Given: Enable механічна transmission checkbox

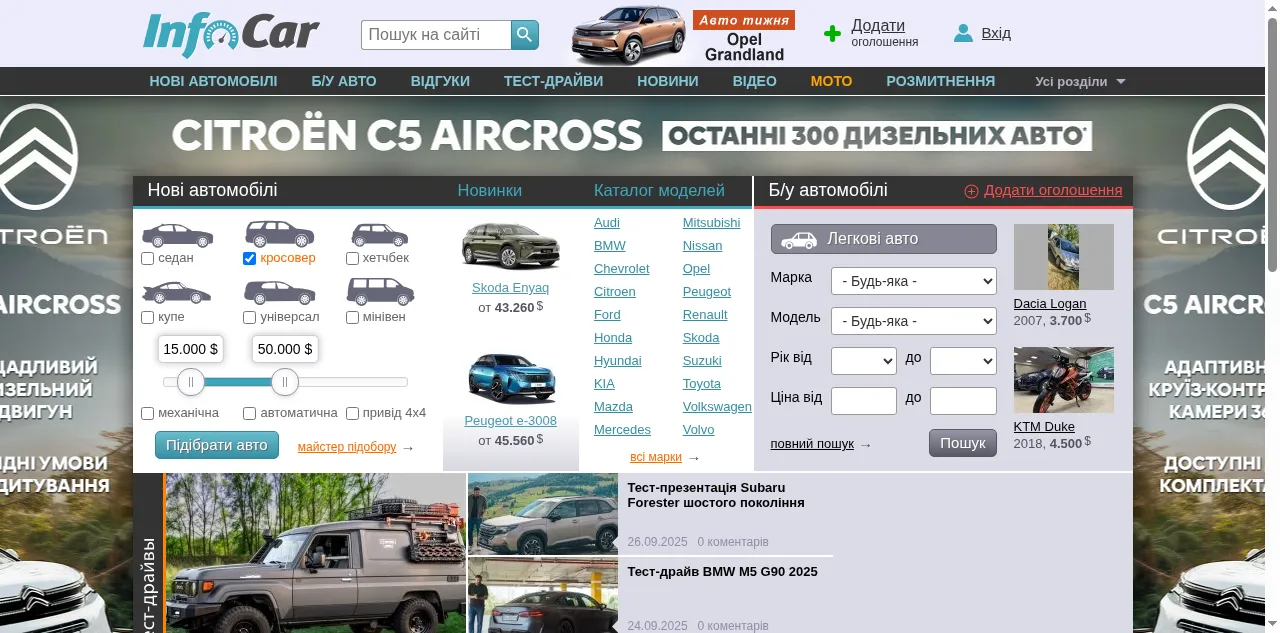Looking at the screenshot, I should pos(148,413).
